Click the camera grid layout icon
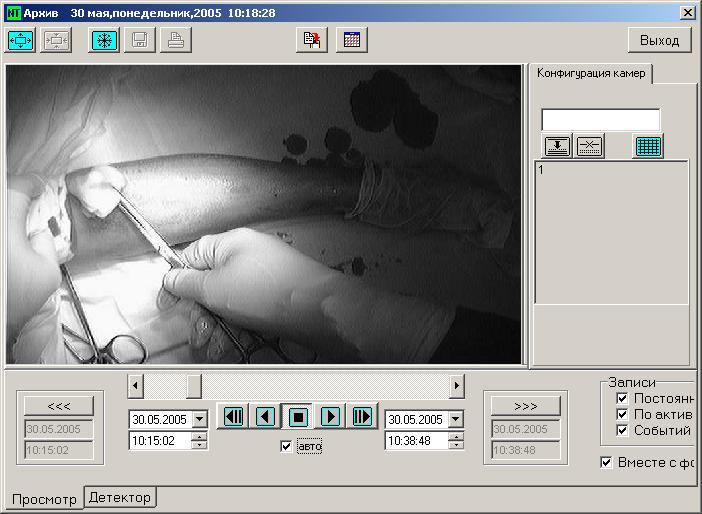The height and width of the screenshot is (514, 702). pos(649,146)
